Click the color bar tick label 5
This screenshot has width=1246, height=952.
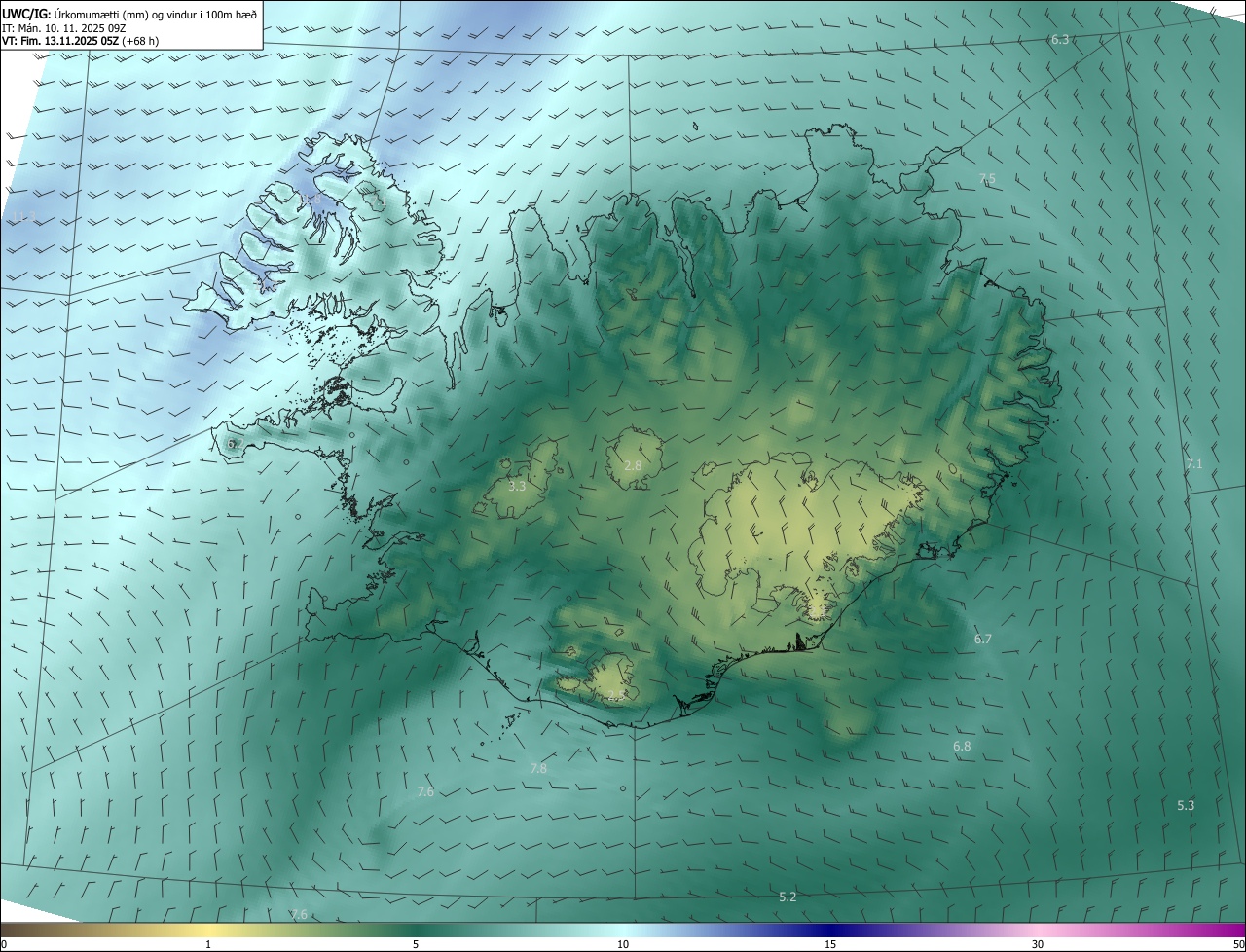coord(416,945)
